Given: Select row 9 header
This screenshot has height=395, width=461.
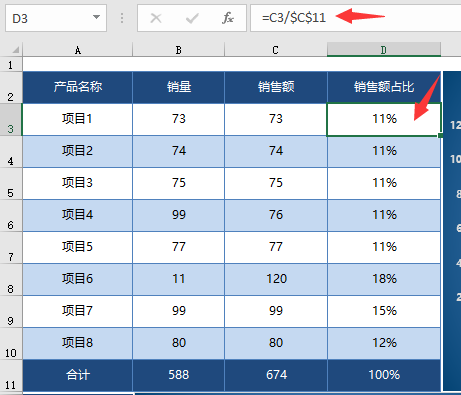Looking at the screenshot, I should (x=11, y=312).
